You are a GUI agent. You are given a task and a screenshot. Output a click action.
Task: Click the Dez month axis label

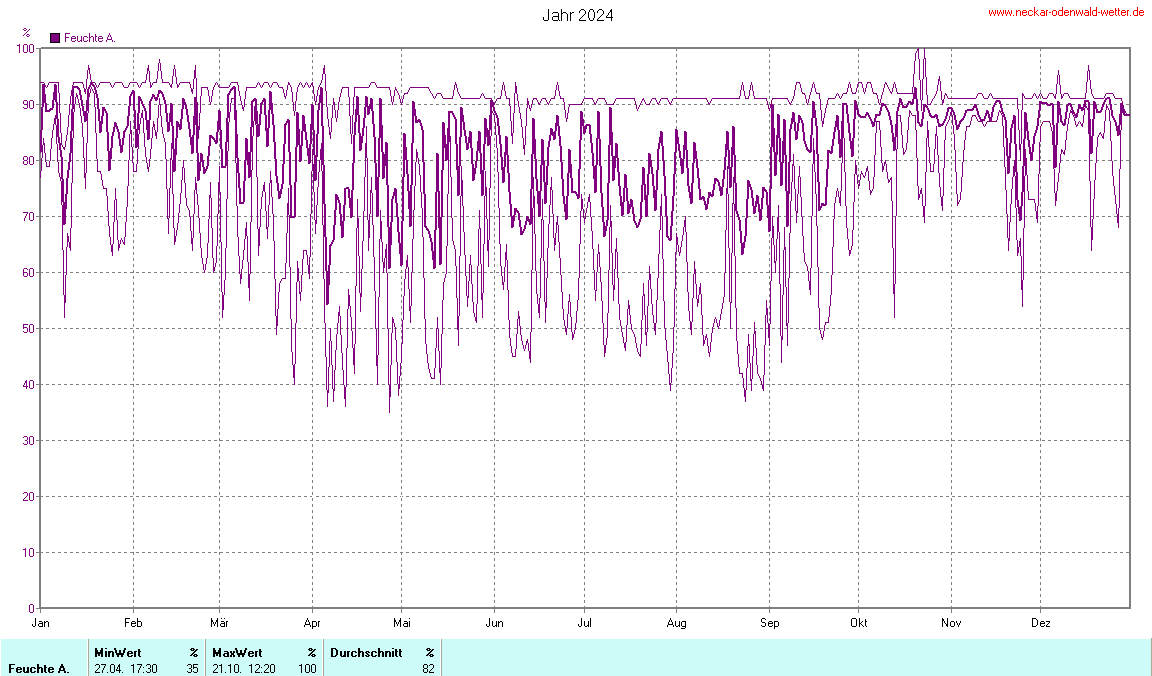pos(1040,622)
